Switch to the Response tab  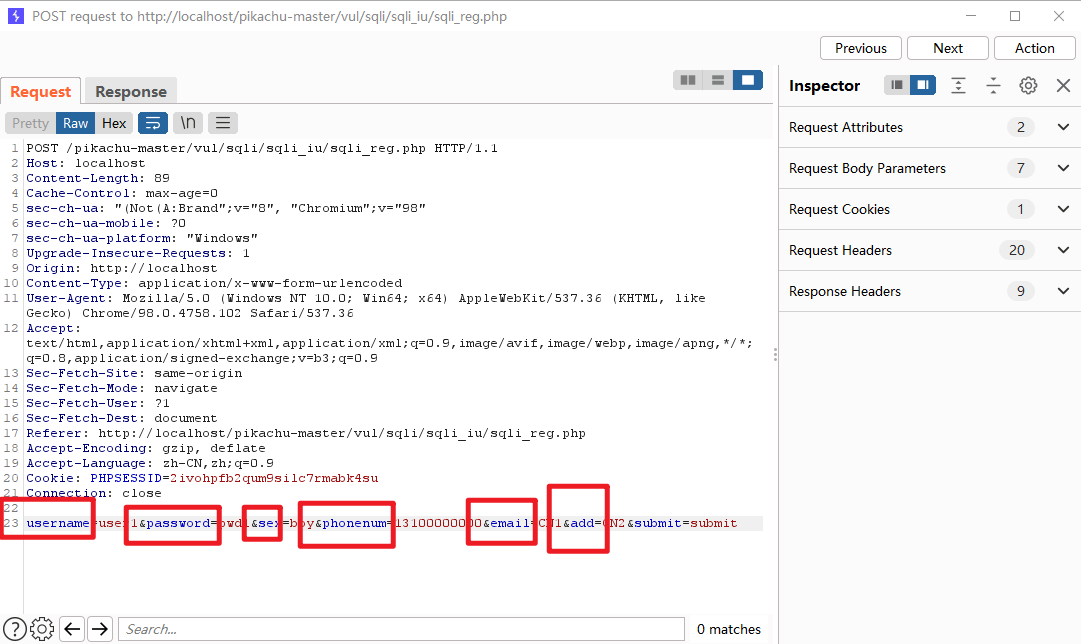coord(131,92)
